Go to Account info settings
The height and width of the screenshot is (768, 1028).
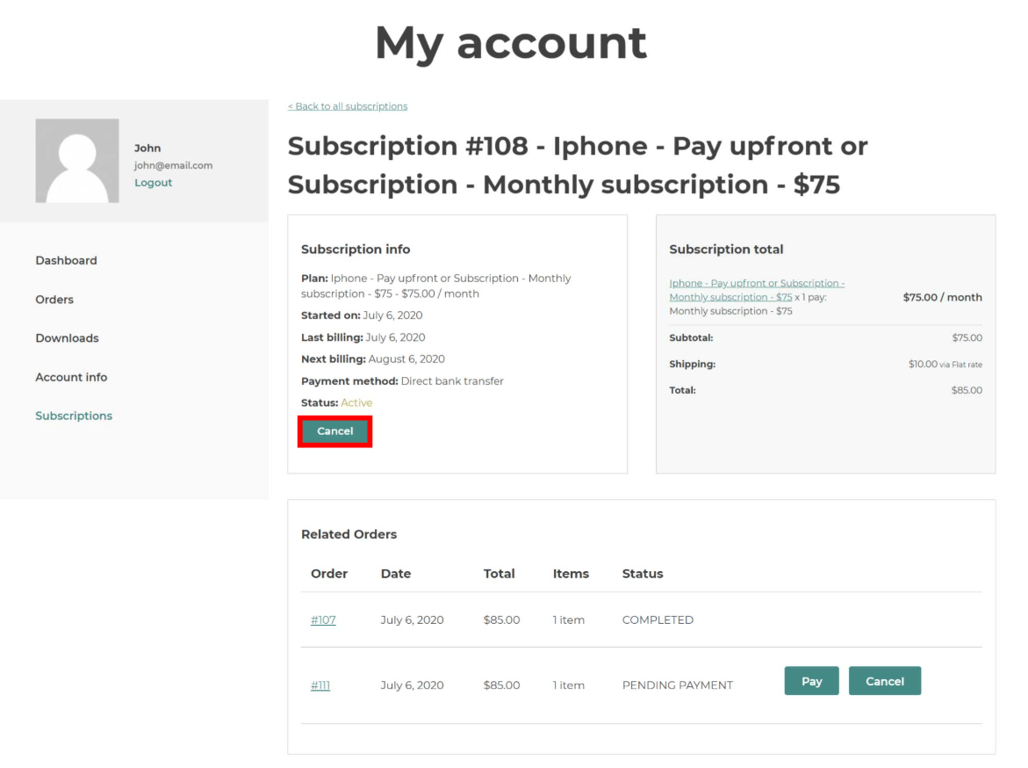pyautogui.click(x=71, y=377)
